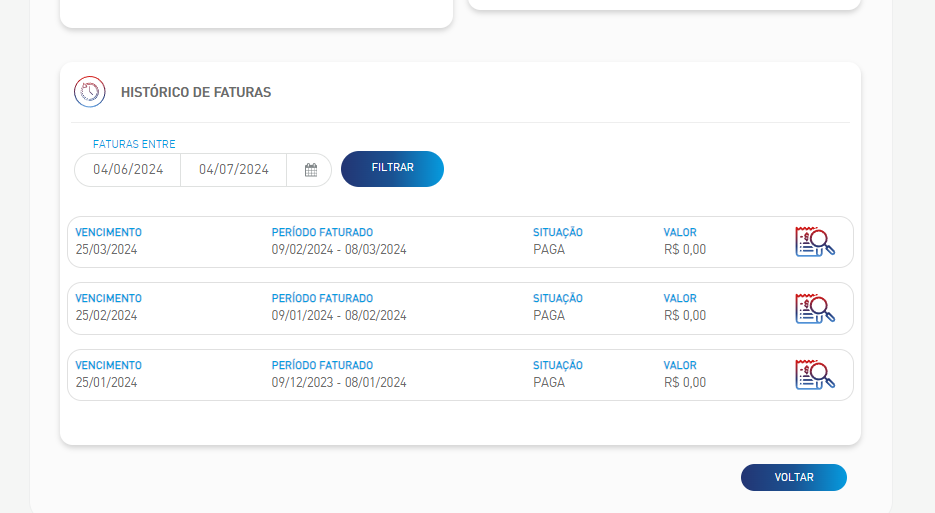Select billed period 09/01/2024 - 08/02/2024
This screenshot has width=935, height=513.
click(339, 316)
